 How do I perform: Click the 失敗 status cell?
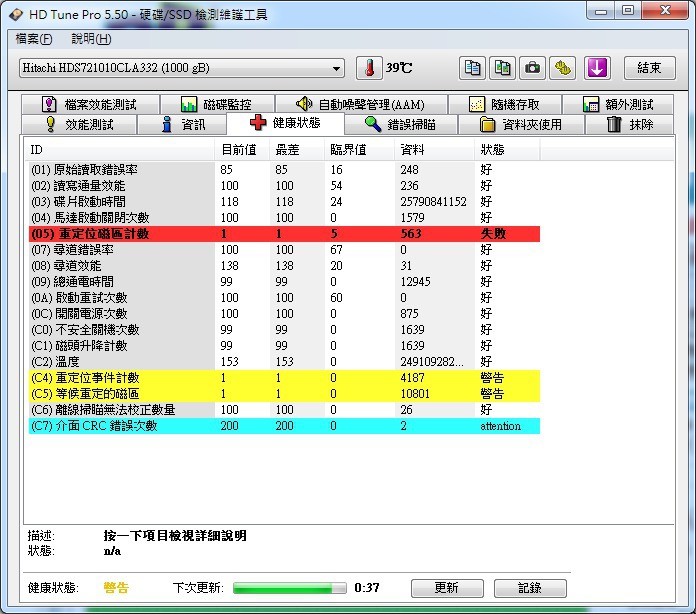coord(493,234)
